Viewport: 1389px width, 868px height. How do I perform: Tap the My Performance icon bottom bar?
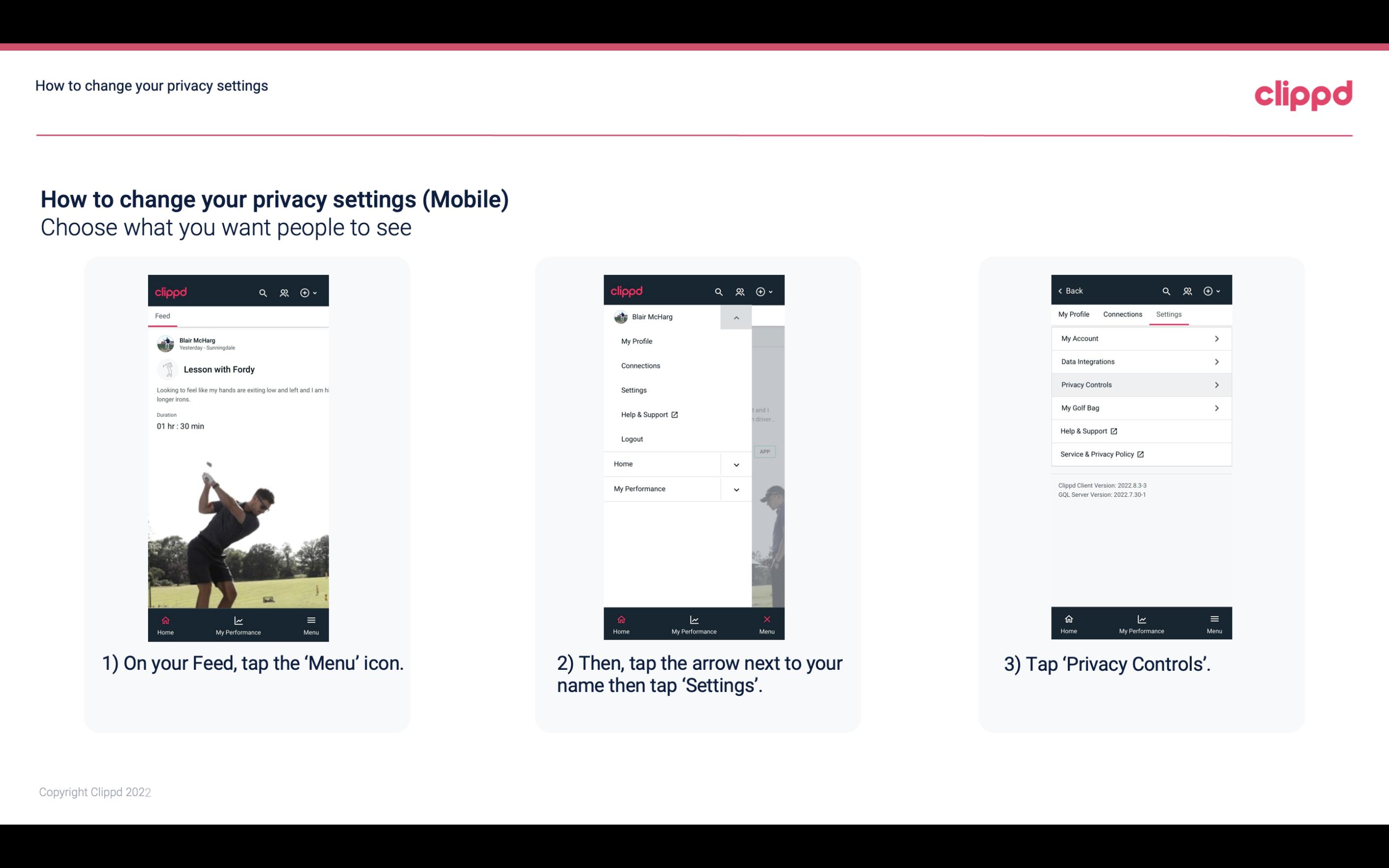[237, 624]
